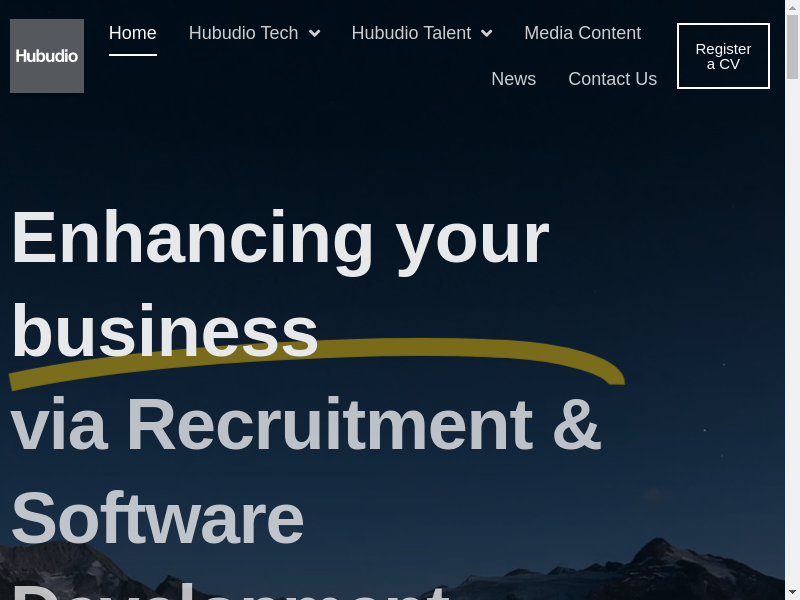Open the Hubudio Tech menu label
The image size is (800, 600).
click(243, 33)
